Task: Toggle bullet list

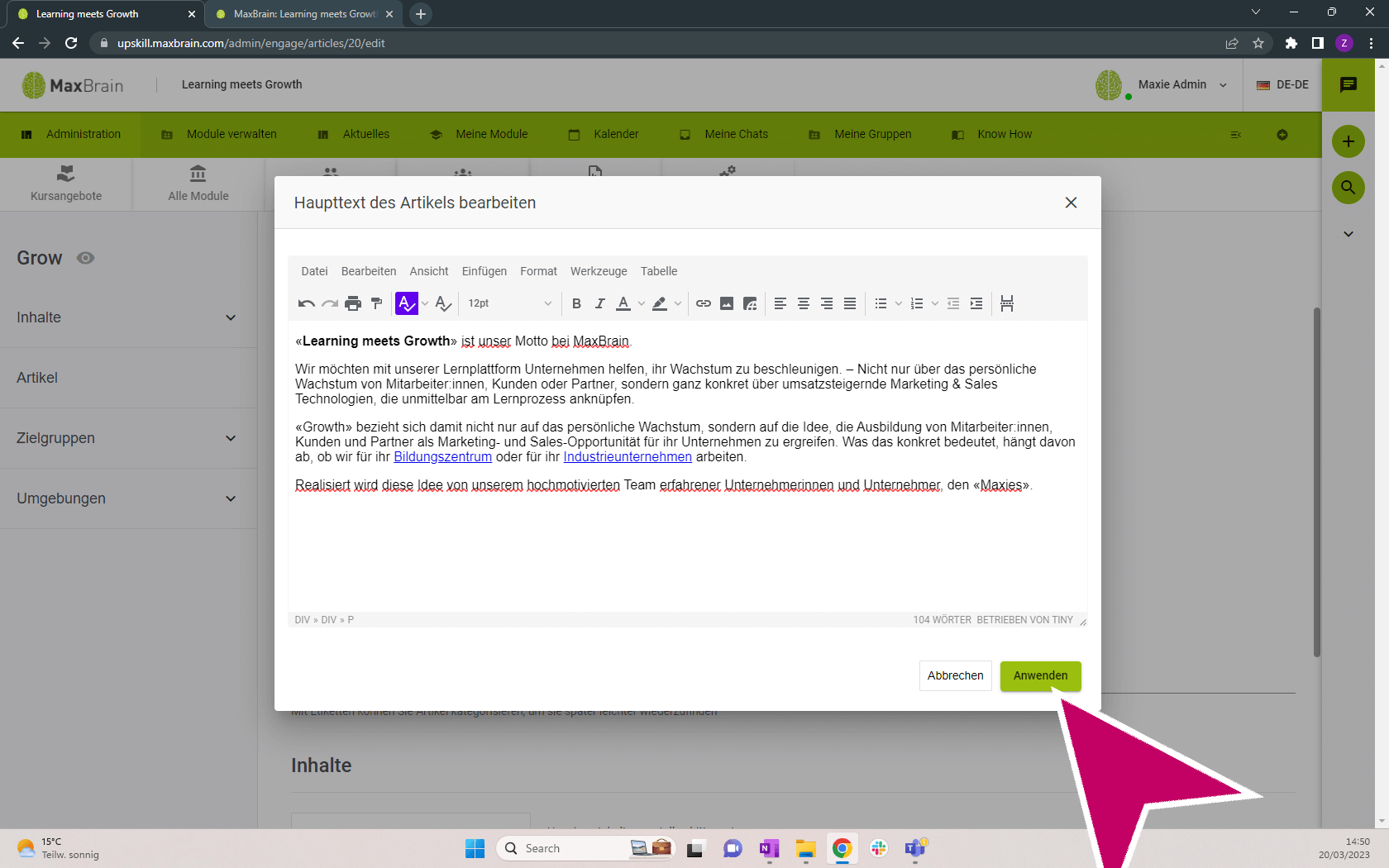Action: point(881,303)
